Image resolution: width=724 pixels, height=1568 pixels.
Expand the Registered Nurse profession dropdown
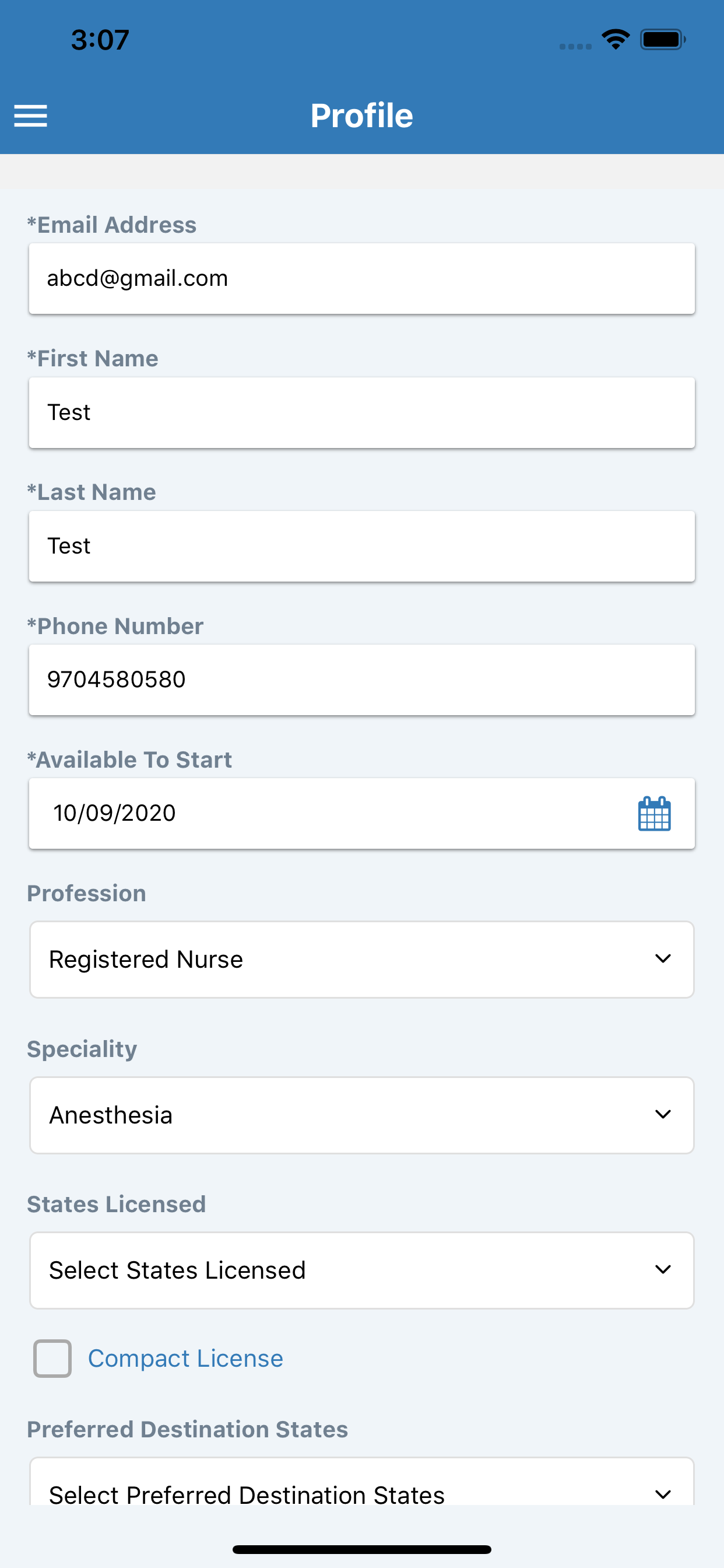[x=362, y=960]
